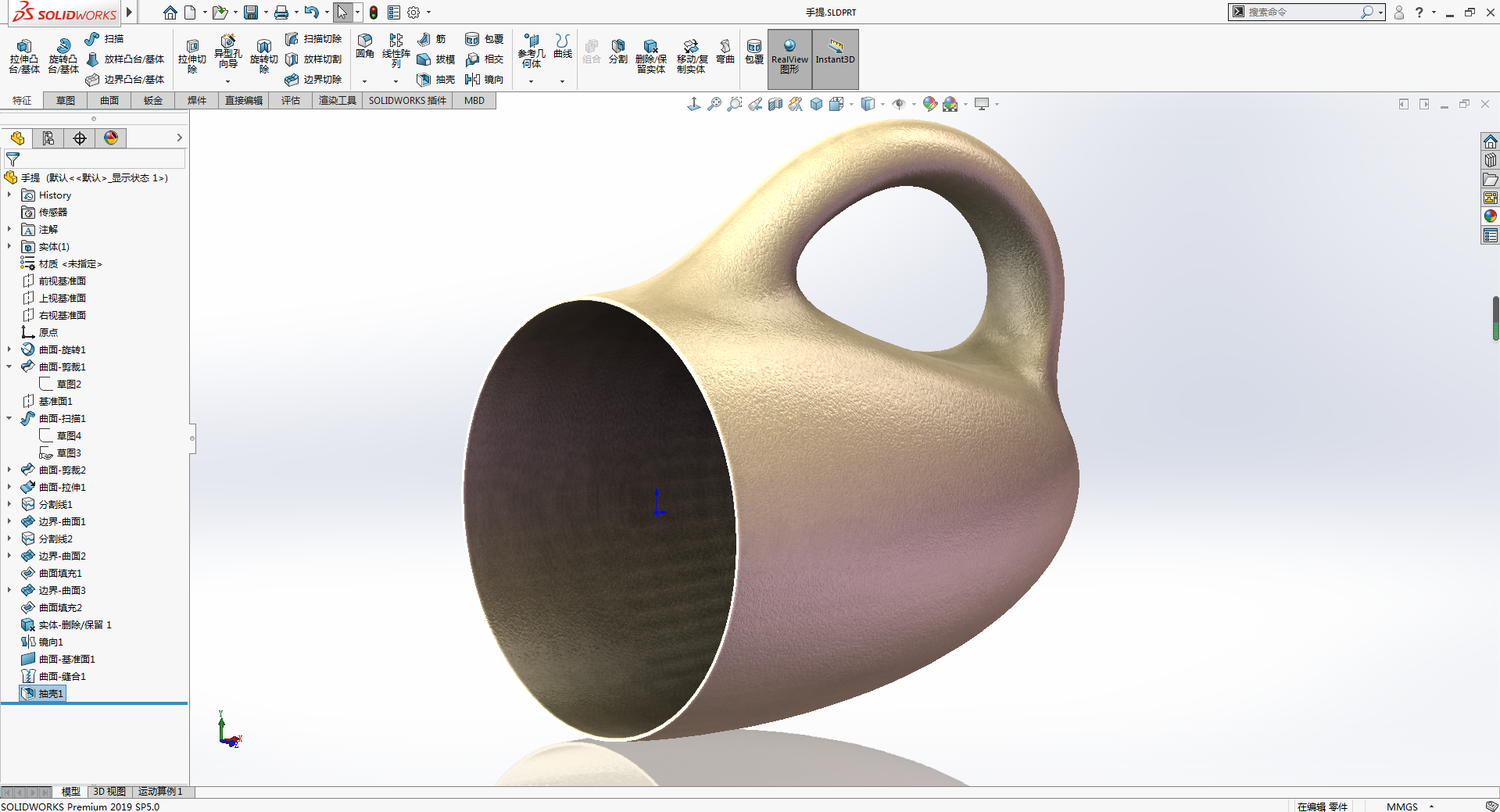Select the 放样凸台/基体 loft tool
This screenshot has height=812, width=1500.
pos(125,59)
